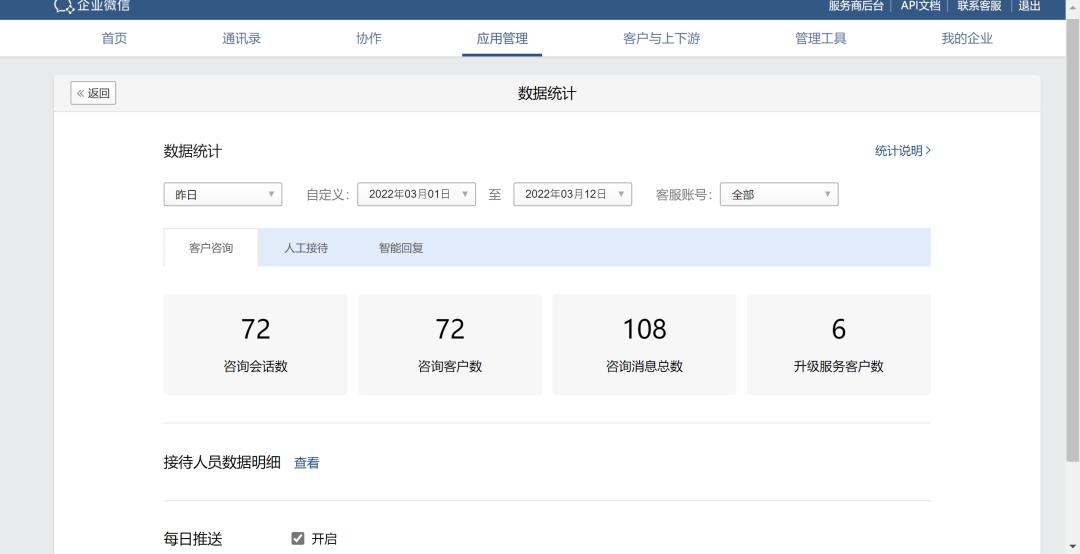The height and width of the screenshot is (554, 1080).
Task: Open 管理工具 navigation tab
Action: click(820, 39)
